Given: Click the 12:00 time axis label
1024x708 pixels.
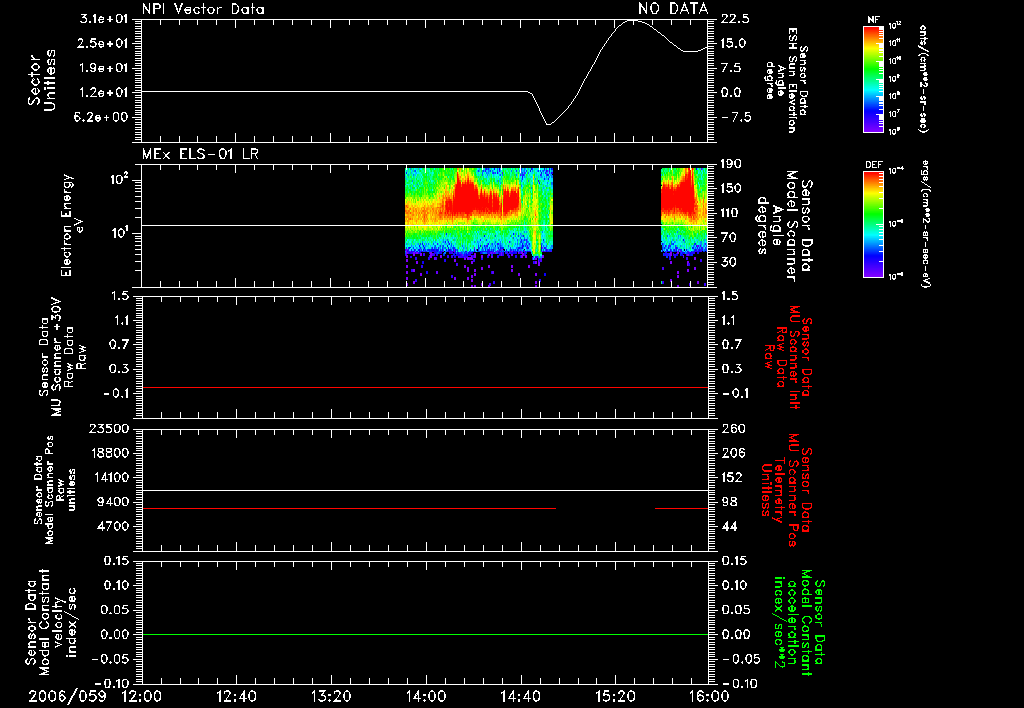Looking at the screenshot, I should click(142, 696).
